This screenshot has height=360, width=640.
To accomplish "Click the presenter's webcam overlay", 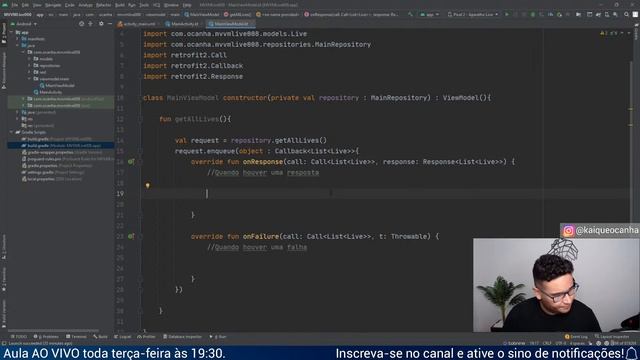I will click(556, 285).
